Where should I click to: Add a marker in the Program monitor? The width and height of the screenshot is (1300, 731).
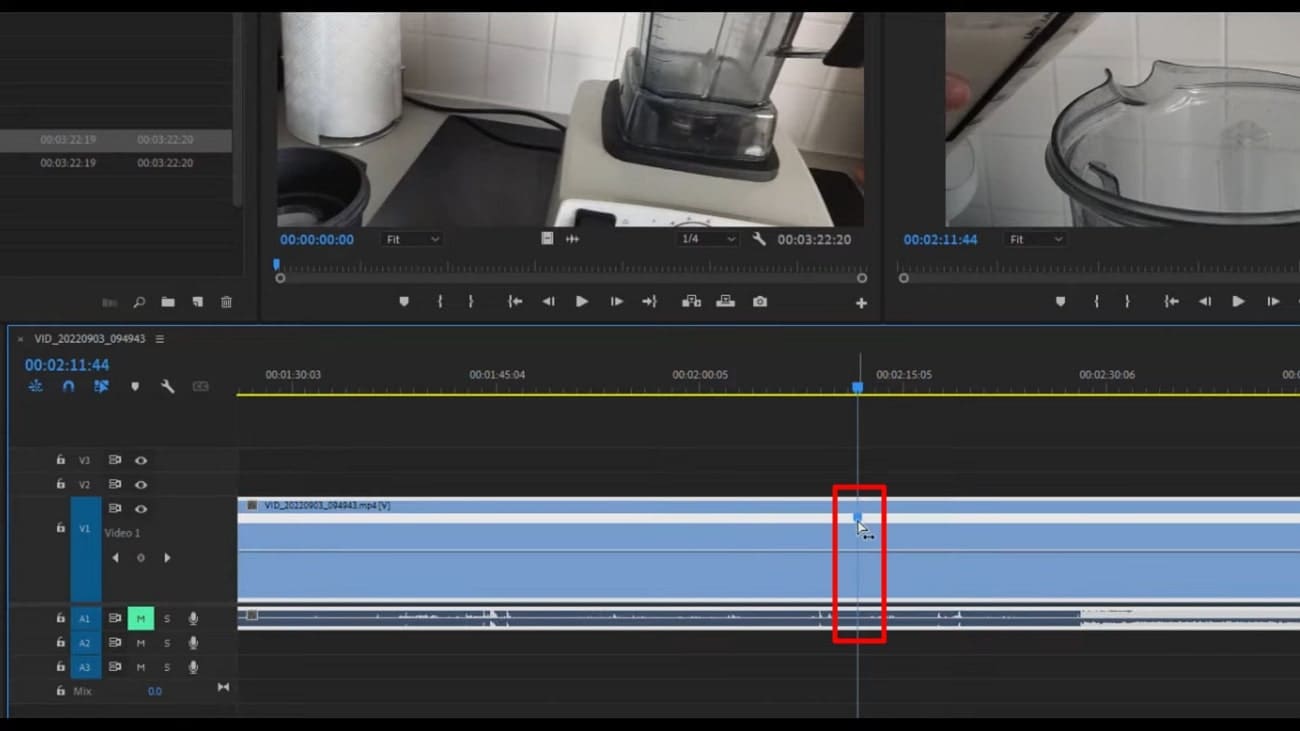click(1060, 301)
